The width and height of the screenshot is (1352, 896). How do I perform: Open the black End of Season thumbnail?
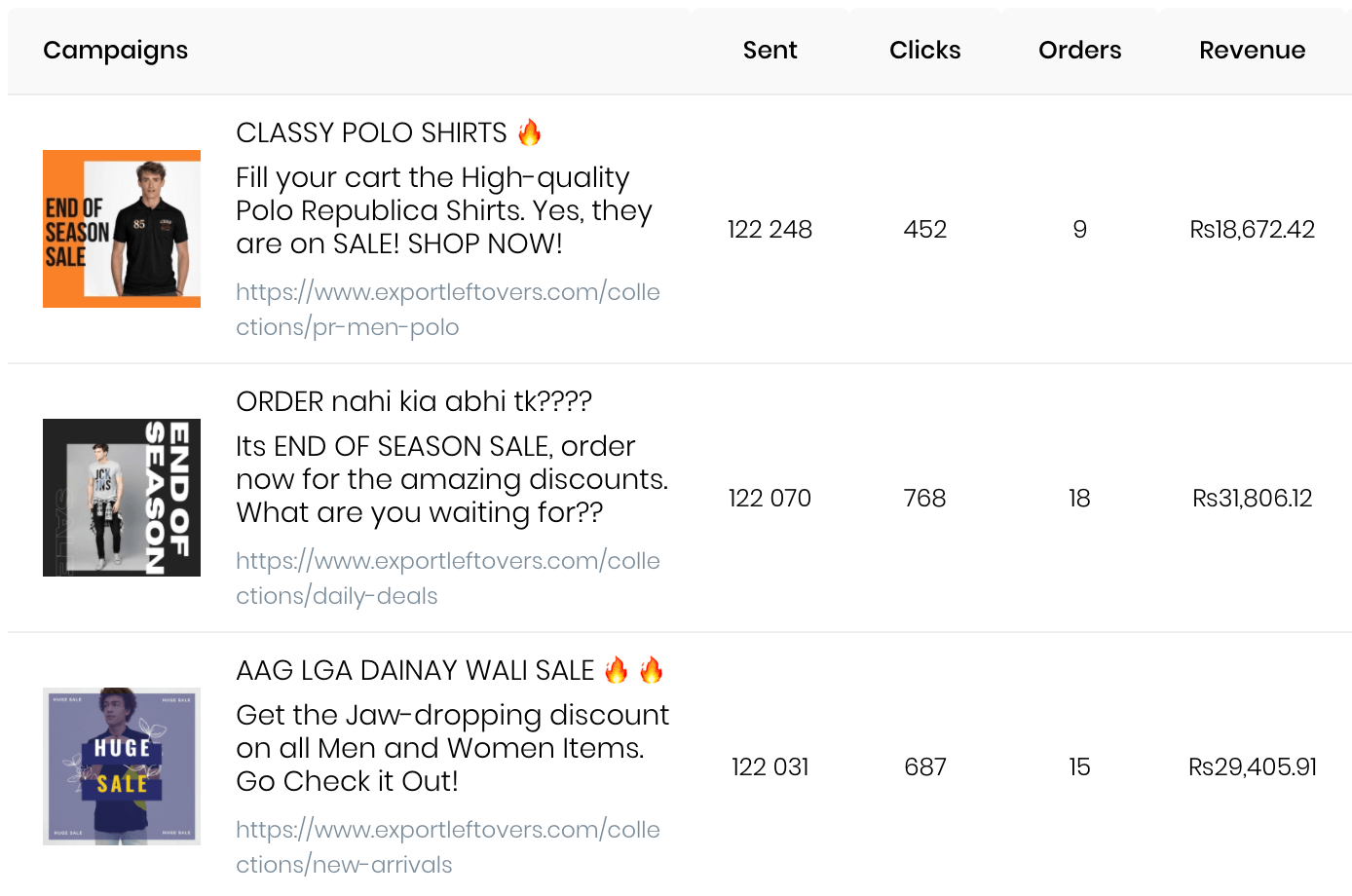[122, 498]
